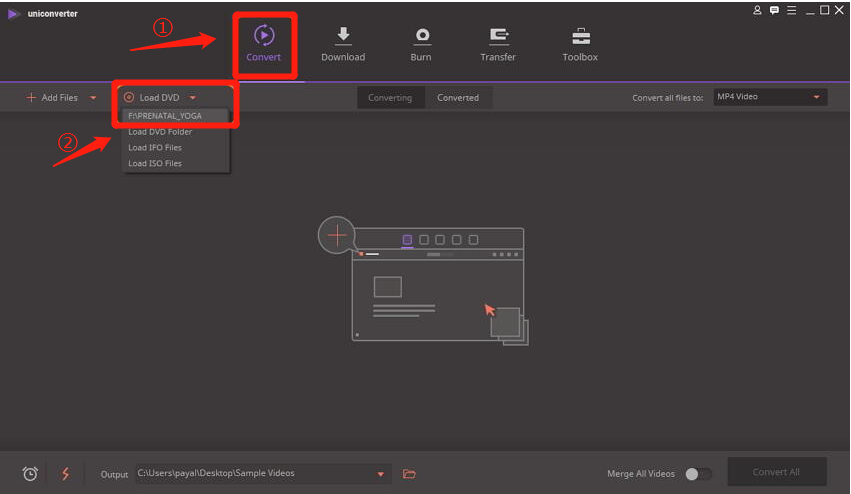Choose Load DVD Folder menu item
Screen dimensions: 851x494
click(x=175, y=131)
